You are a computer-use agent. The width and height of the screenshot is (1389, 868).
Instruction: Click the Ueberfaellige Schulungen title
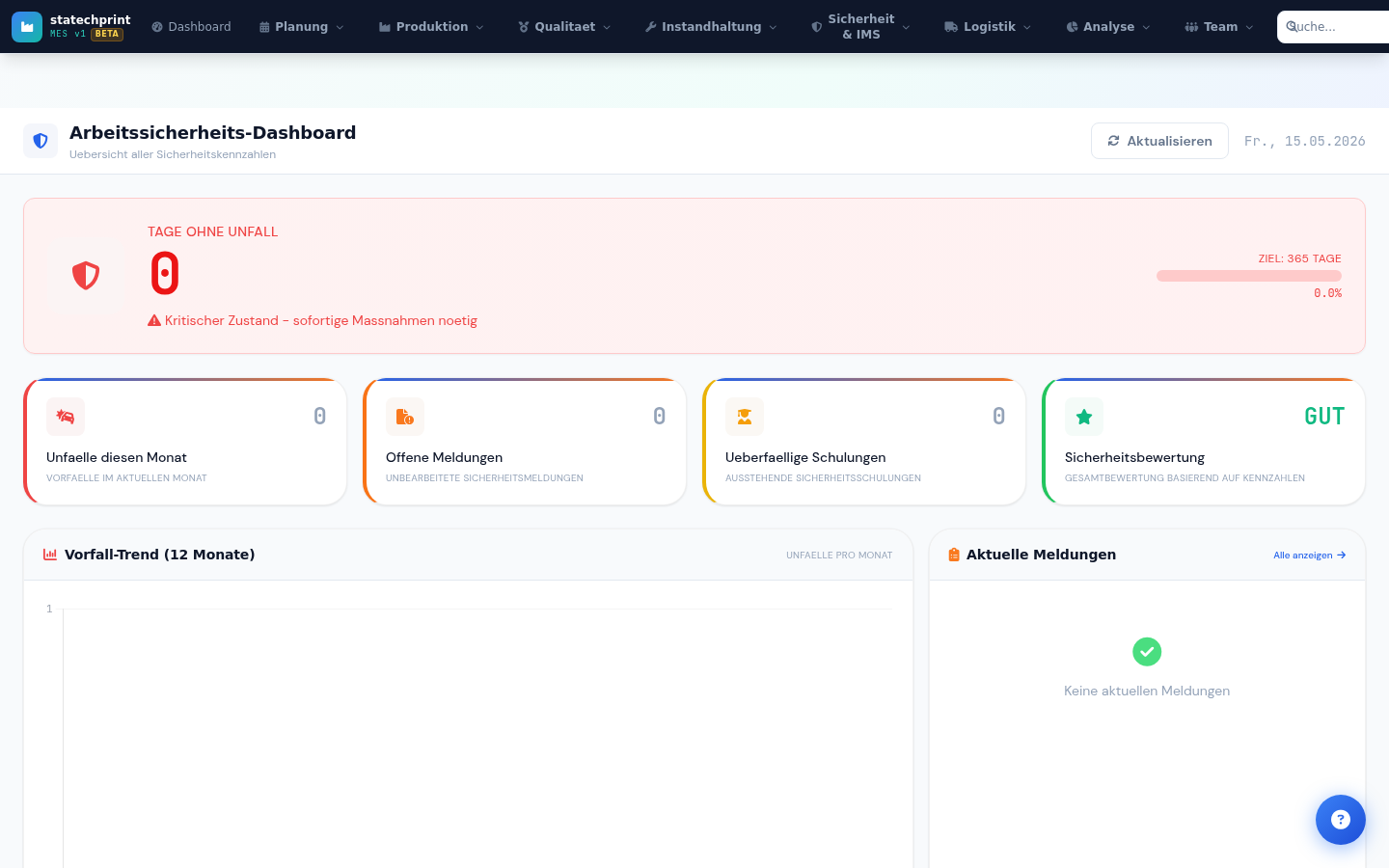coord(805,457)
